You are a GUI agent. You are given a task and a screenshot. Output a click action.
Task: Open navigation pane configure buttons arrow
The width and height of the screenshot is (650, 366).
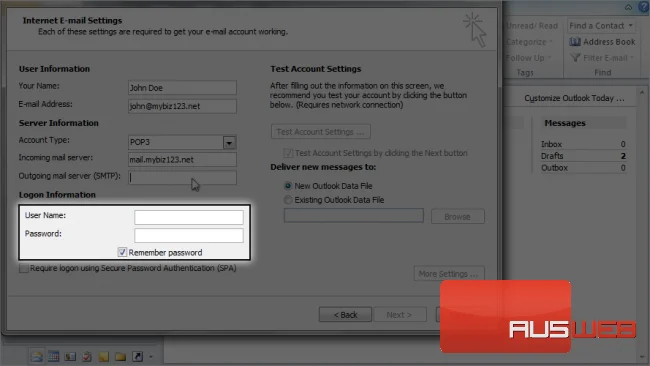tap(151, 356)
